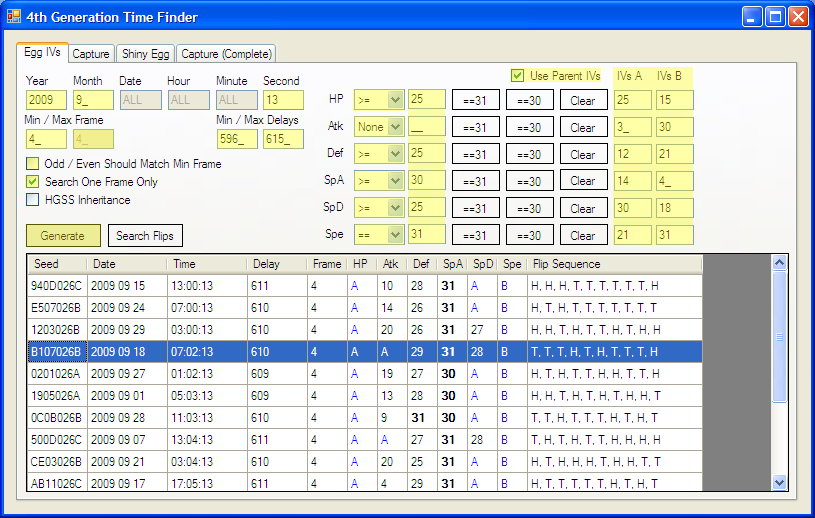Expand the Atk comparison dropdown

pos(379,127)
